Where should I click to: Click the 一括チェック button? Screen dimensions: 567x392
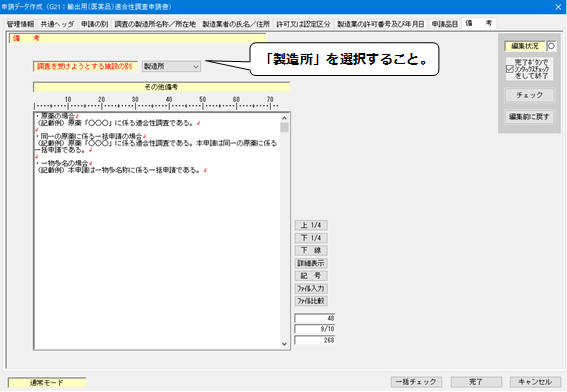click(416, 382)
